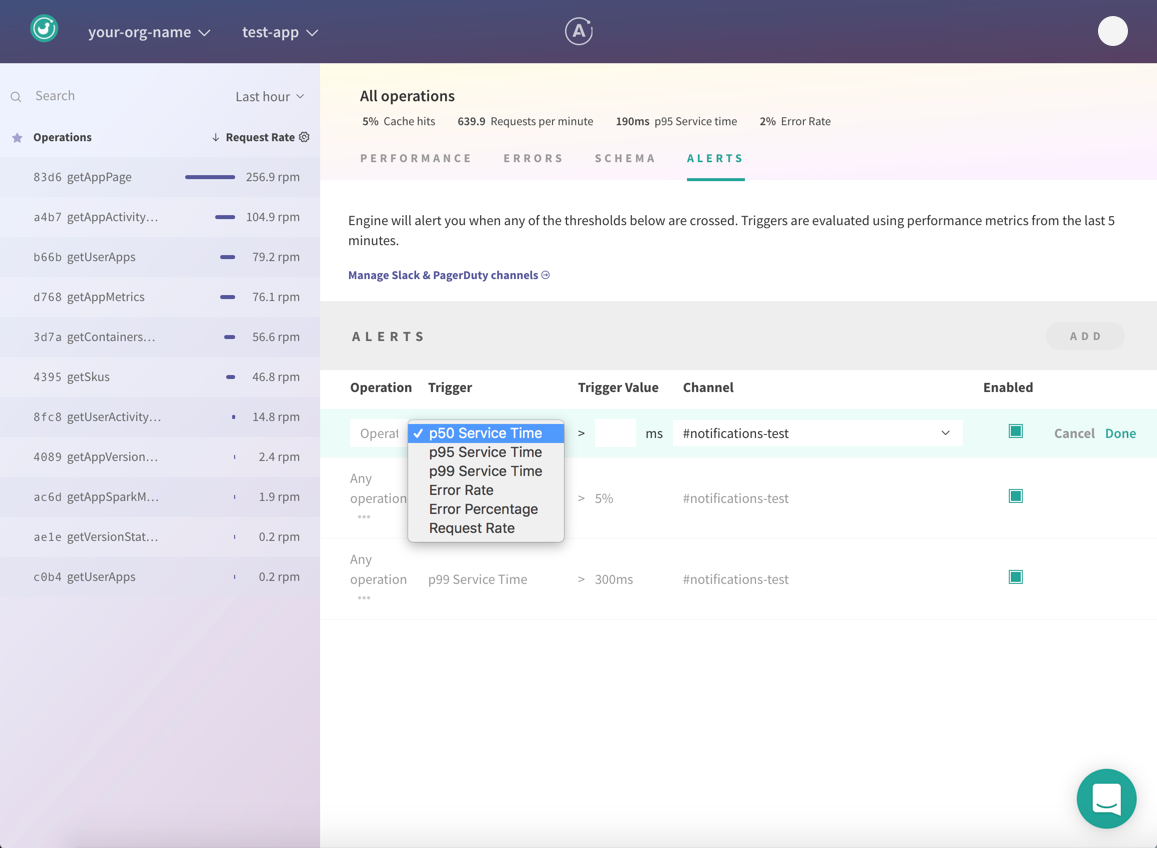Select the 4395 getSkus operation
Image resolution: width=1157 pixels, height=848 pixels.
pyautogui.click(x=160, y=376)
